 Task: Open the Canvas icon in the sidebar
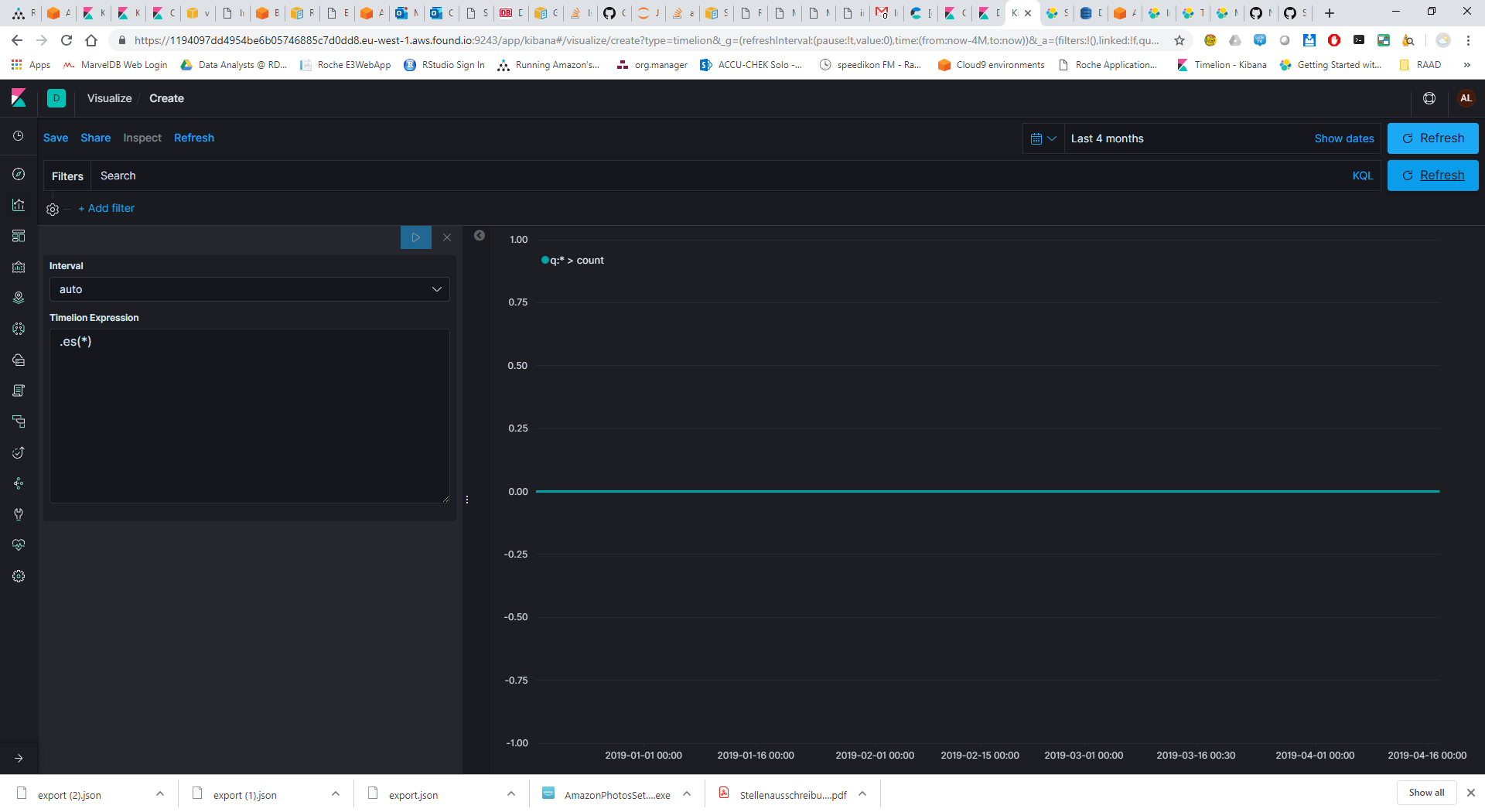18,267
